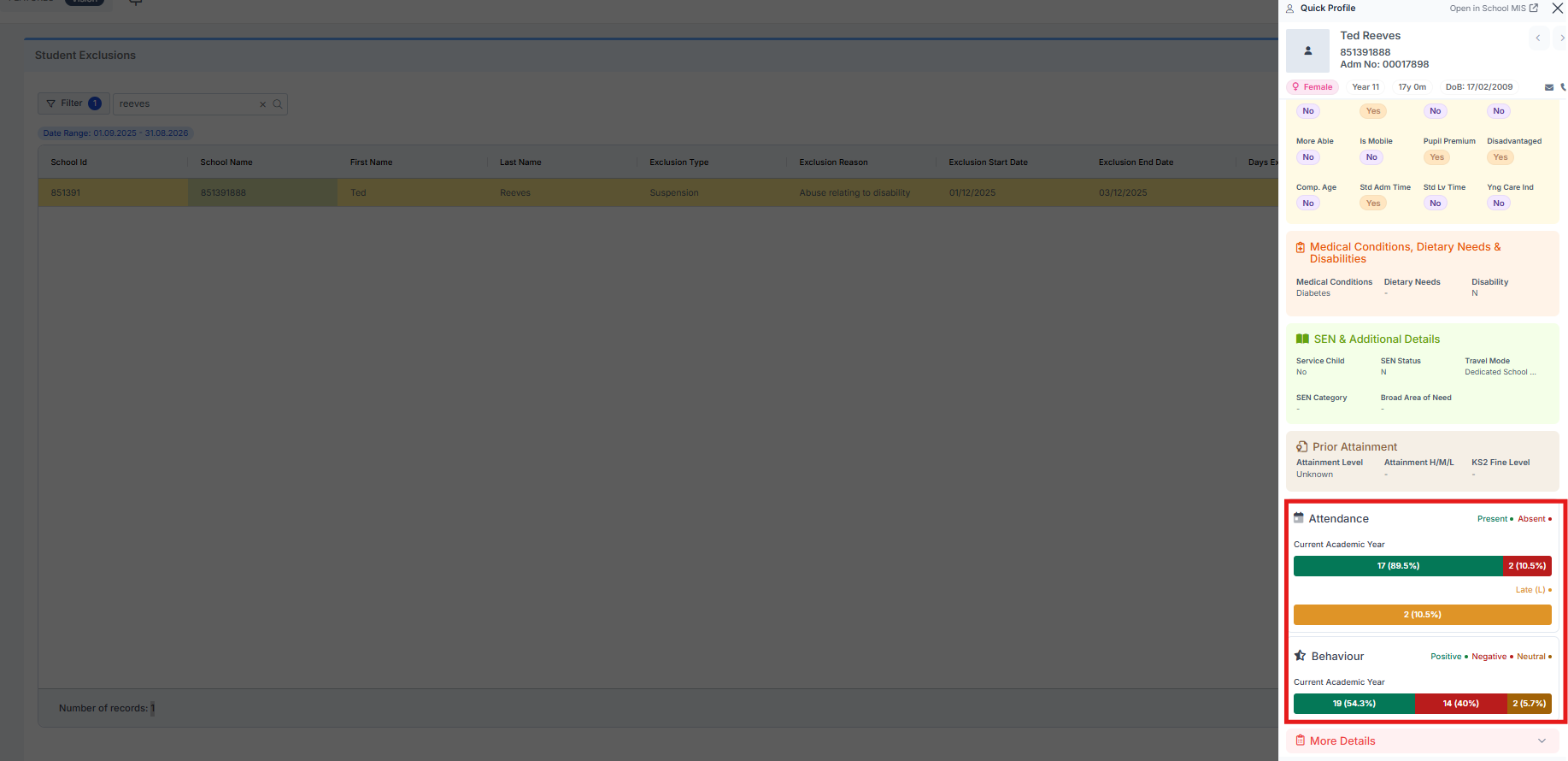The height and width of the screenshot is (761, 1568).
Task: Sort by Exclusion Type column header
Action: click(x=678, y=162)
